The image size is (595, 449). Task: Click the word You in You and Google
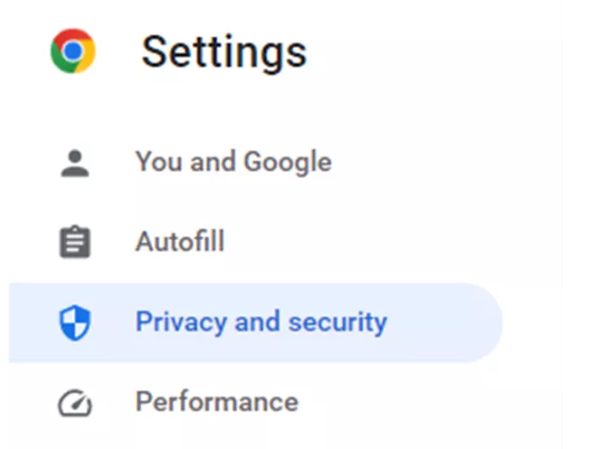(x=159, y=162)
